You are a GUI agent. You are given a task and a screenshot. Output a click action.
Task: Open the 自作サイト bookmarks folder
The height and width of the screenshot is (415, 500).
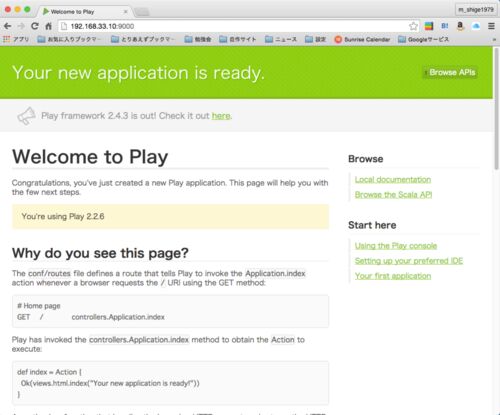pos(238,39)
